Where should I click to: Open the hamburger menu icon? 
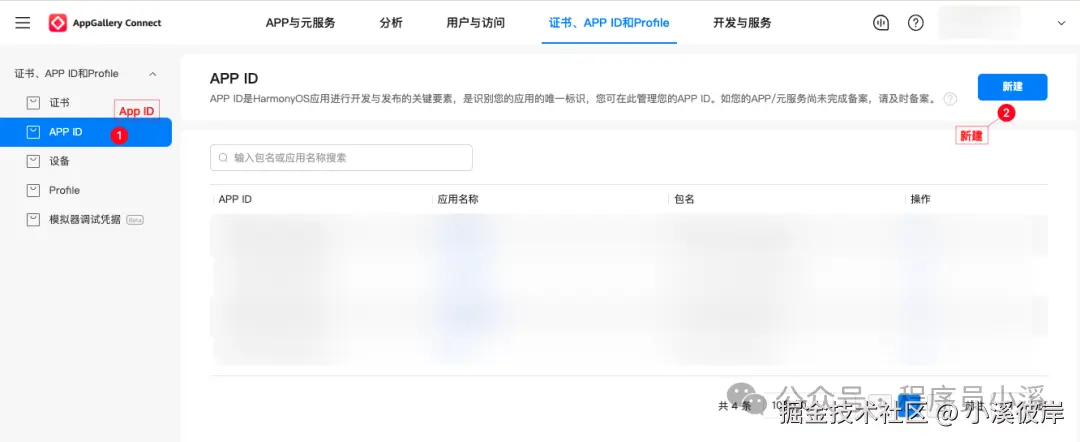coord(23,23)
